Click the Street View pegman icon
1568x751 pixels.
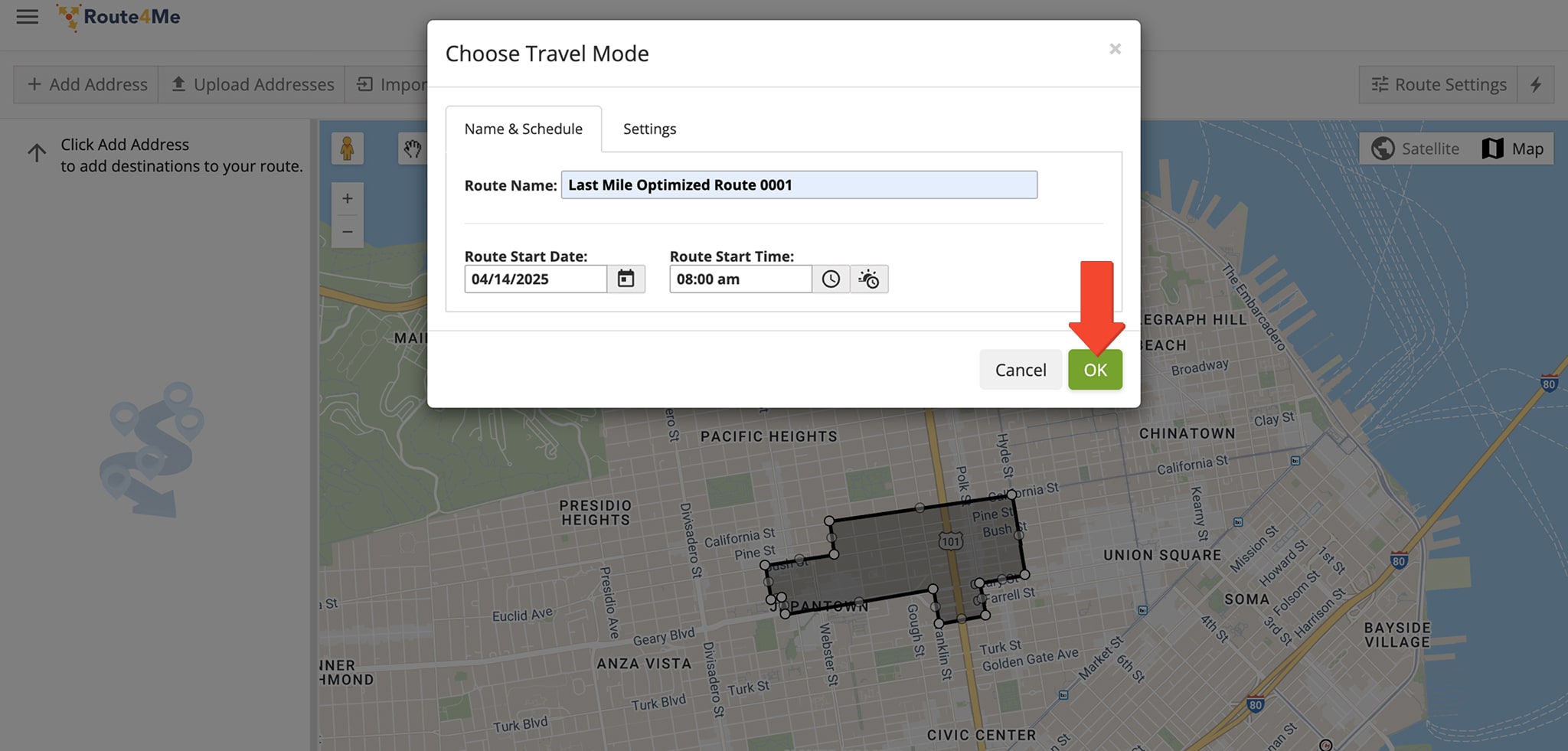coord(347,148)
